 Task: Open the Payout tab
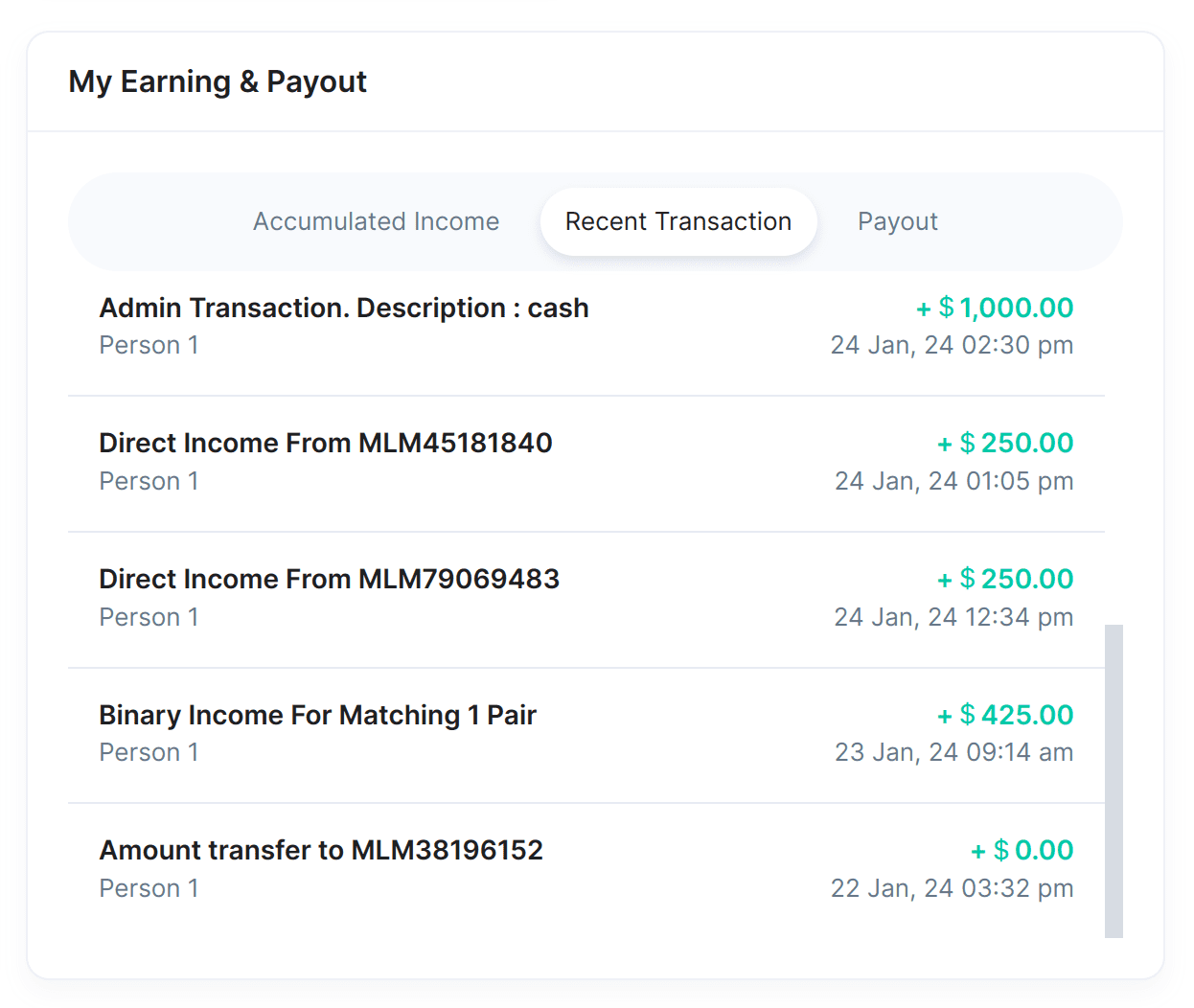click(897, 221)
